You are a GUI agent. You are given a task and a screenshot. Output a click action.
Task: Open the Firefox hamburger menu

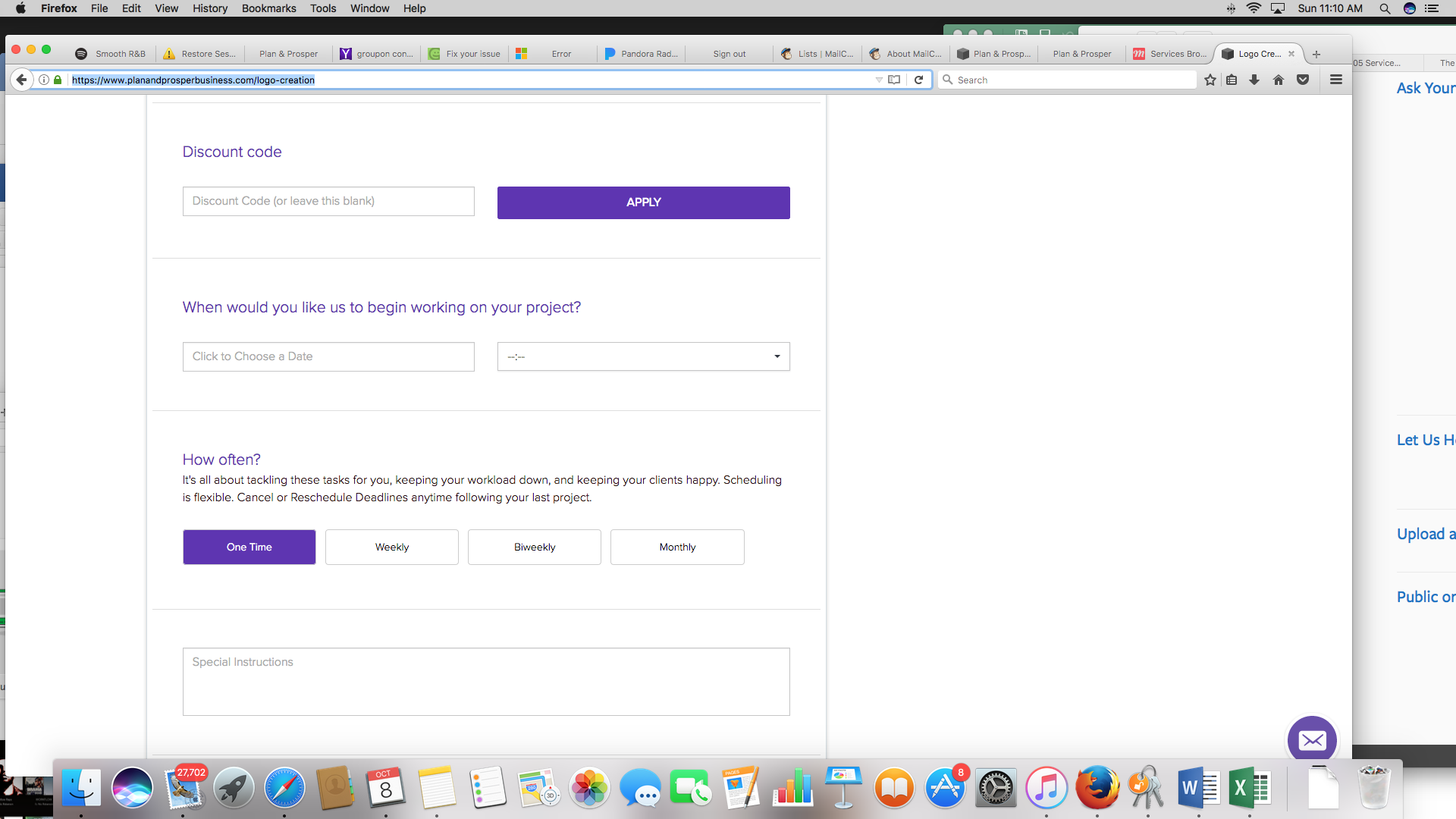click(x=1336, y=80)
